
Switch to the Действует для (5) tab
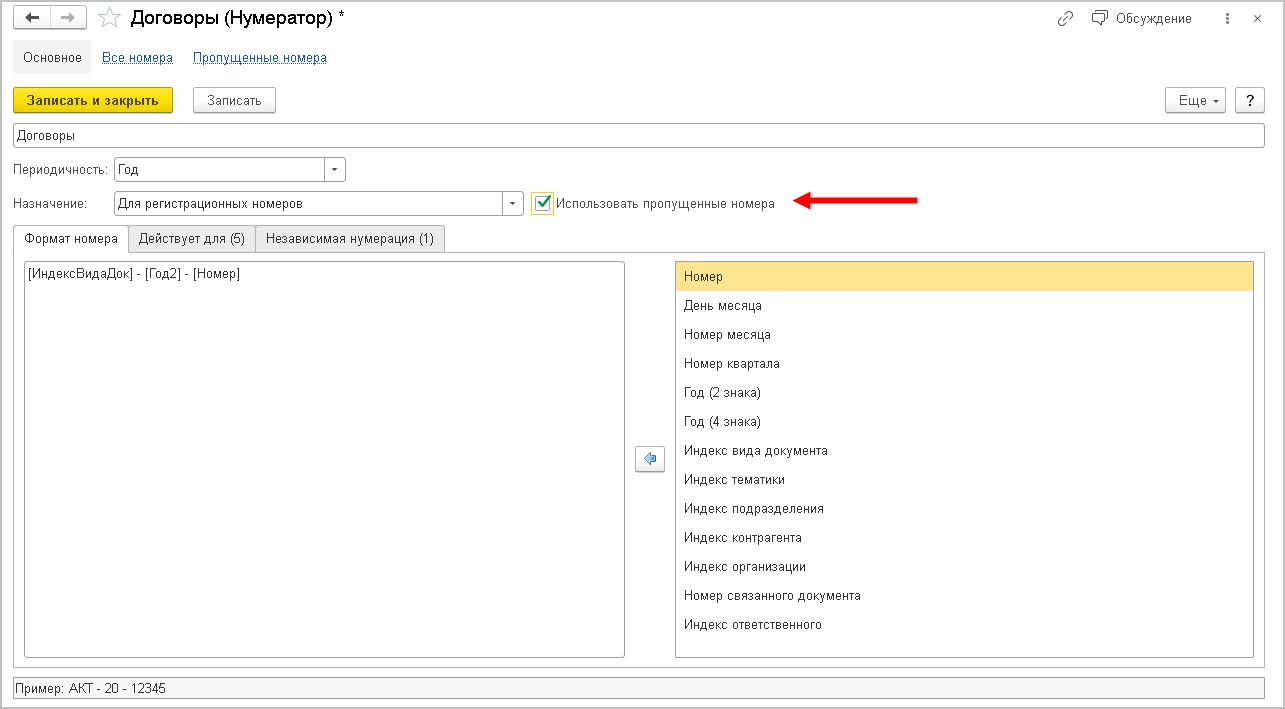coord(192,238)
